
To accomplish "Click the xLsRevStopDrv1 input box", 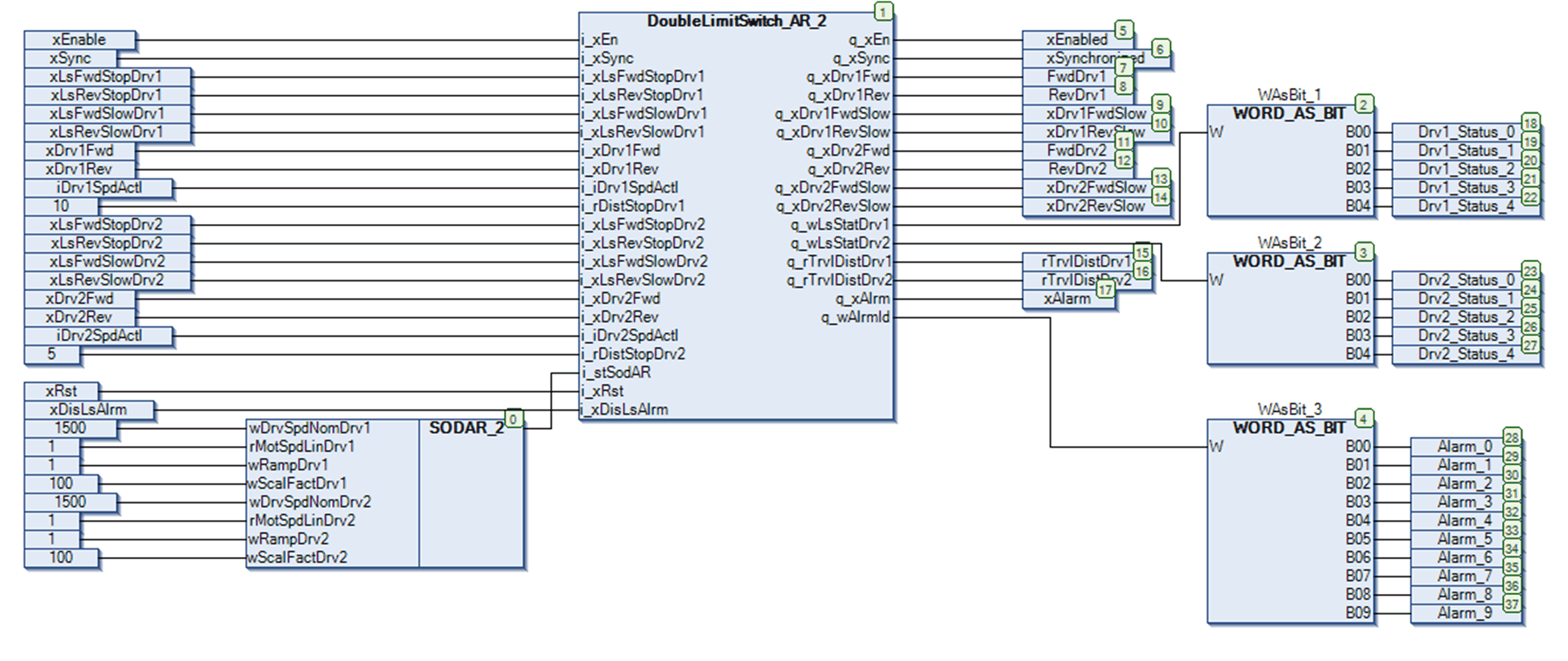I will (107, 95).
